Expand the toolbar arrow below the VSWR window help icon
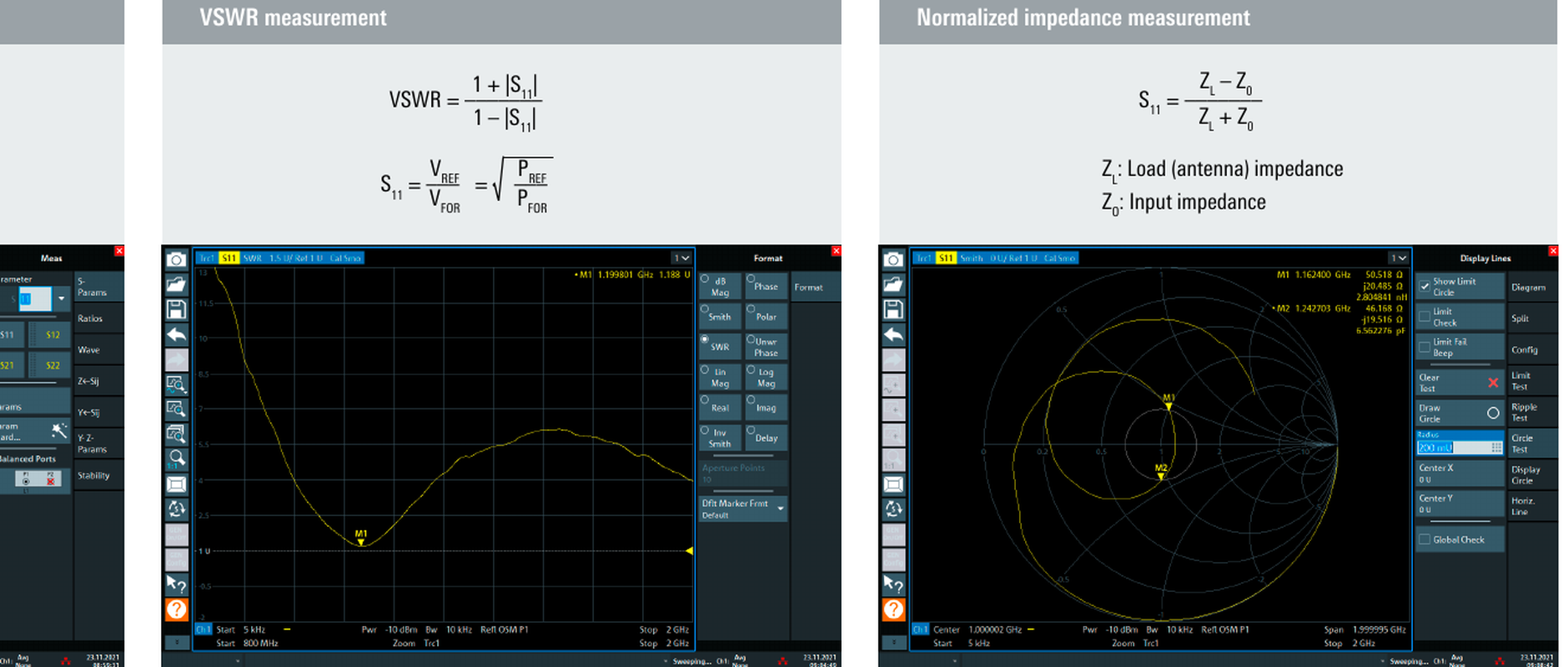Viewport: 1568px width, 667px height. point(176,642)
